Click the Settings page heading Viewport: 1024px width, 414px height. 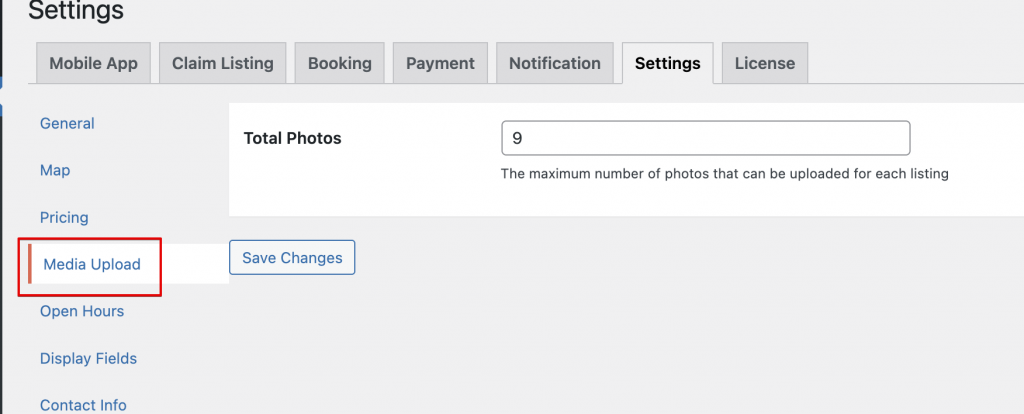click(76, 10)
